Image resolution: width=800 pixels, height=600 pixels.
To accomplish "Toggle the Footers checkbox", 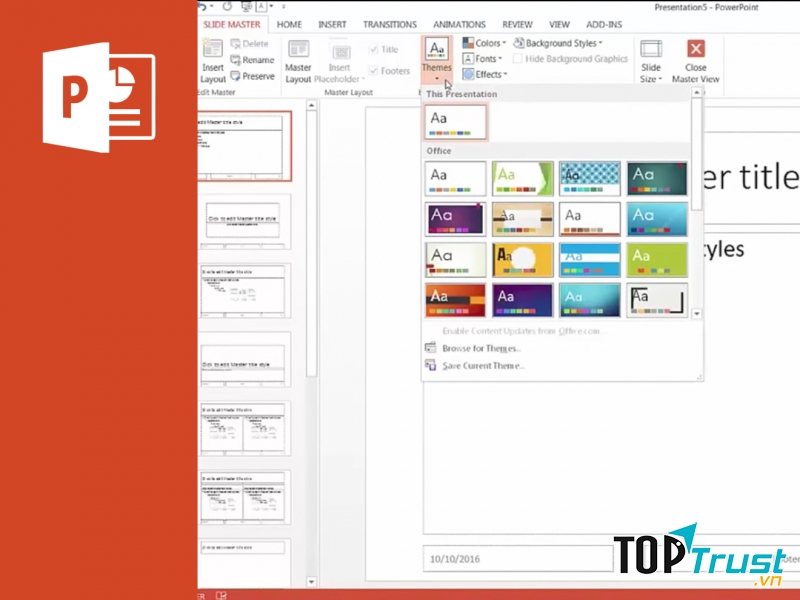I will coord(372,69).
